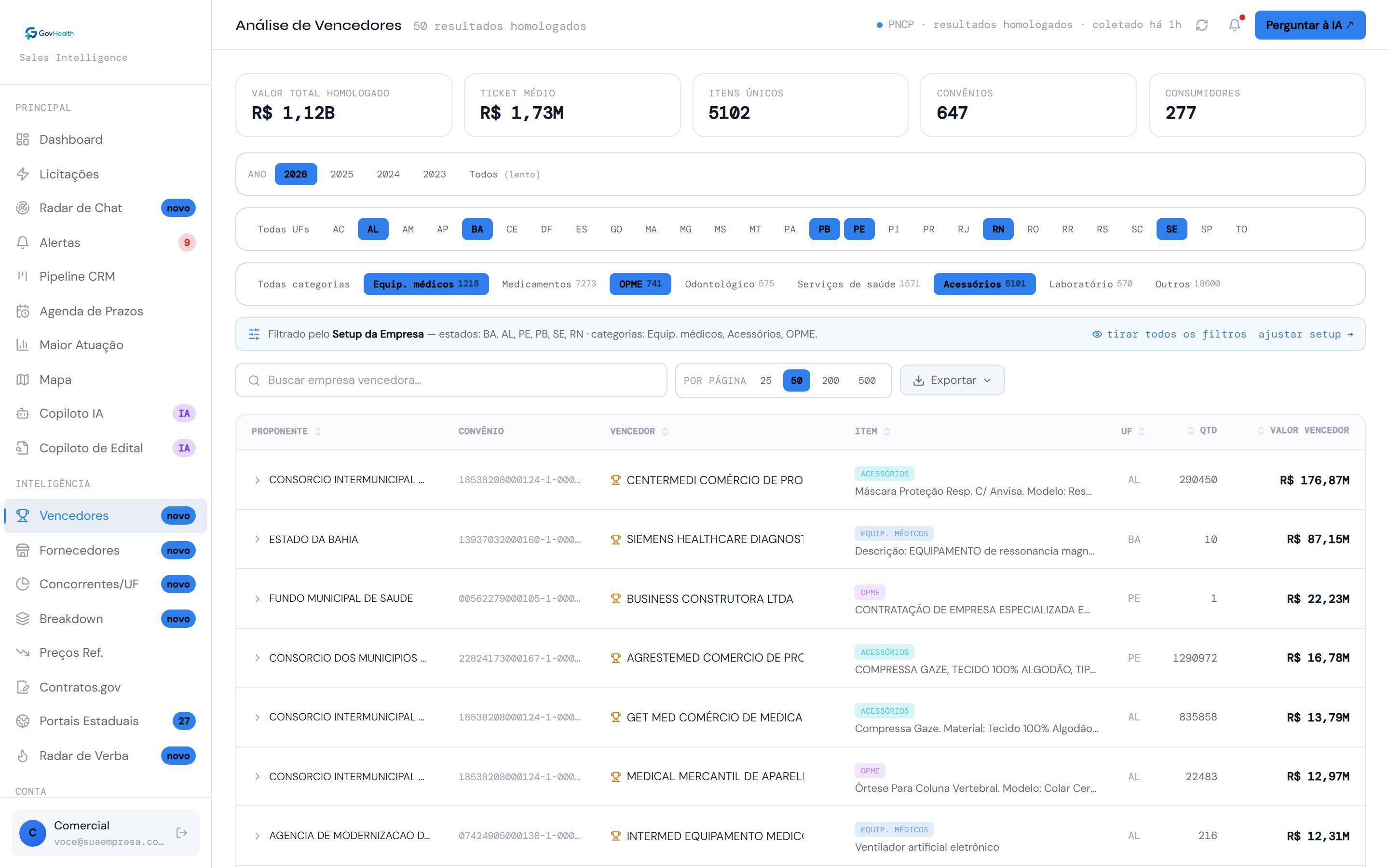The width and height of the screenshot is (1389, 868).
Task: Open Licitações in the sidebar
Action: coord(106,174)
